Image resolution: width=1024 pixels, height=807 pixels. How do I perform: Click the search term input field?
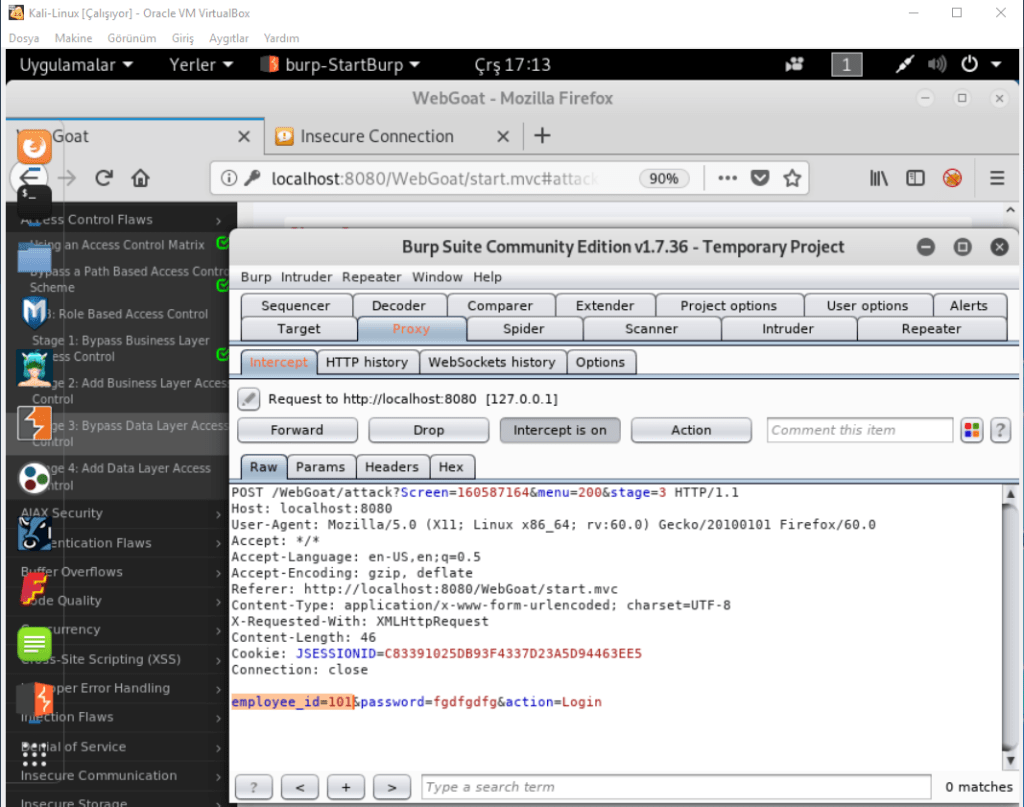tap(675, 787)
